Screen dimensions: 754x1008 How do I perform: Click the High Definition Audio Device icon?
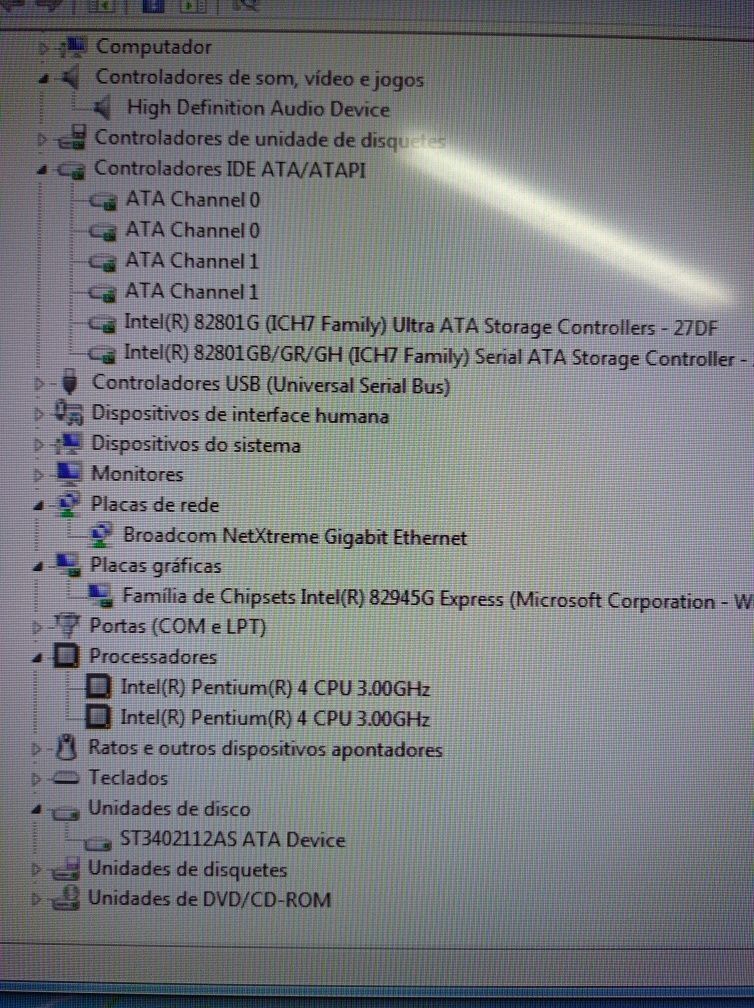click(x=103, y=108)
